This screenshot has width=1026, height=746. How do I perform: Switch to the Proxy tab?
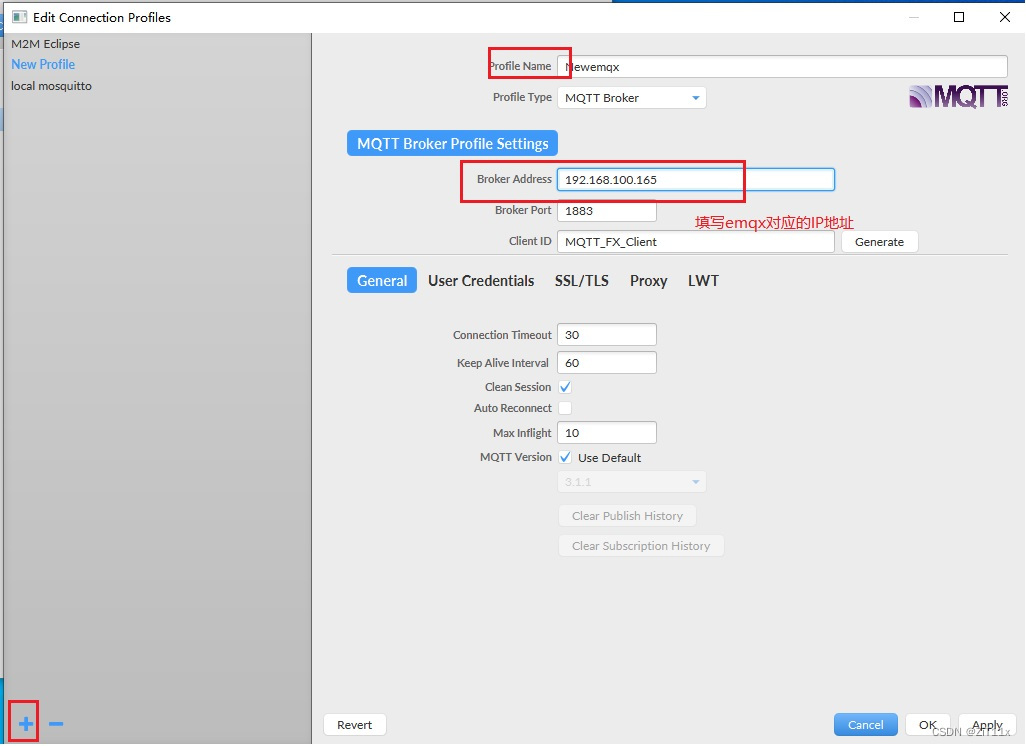[648, 280]
